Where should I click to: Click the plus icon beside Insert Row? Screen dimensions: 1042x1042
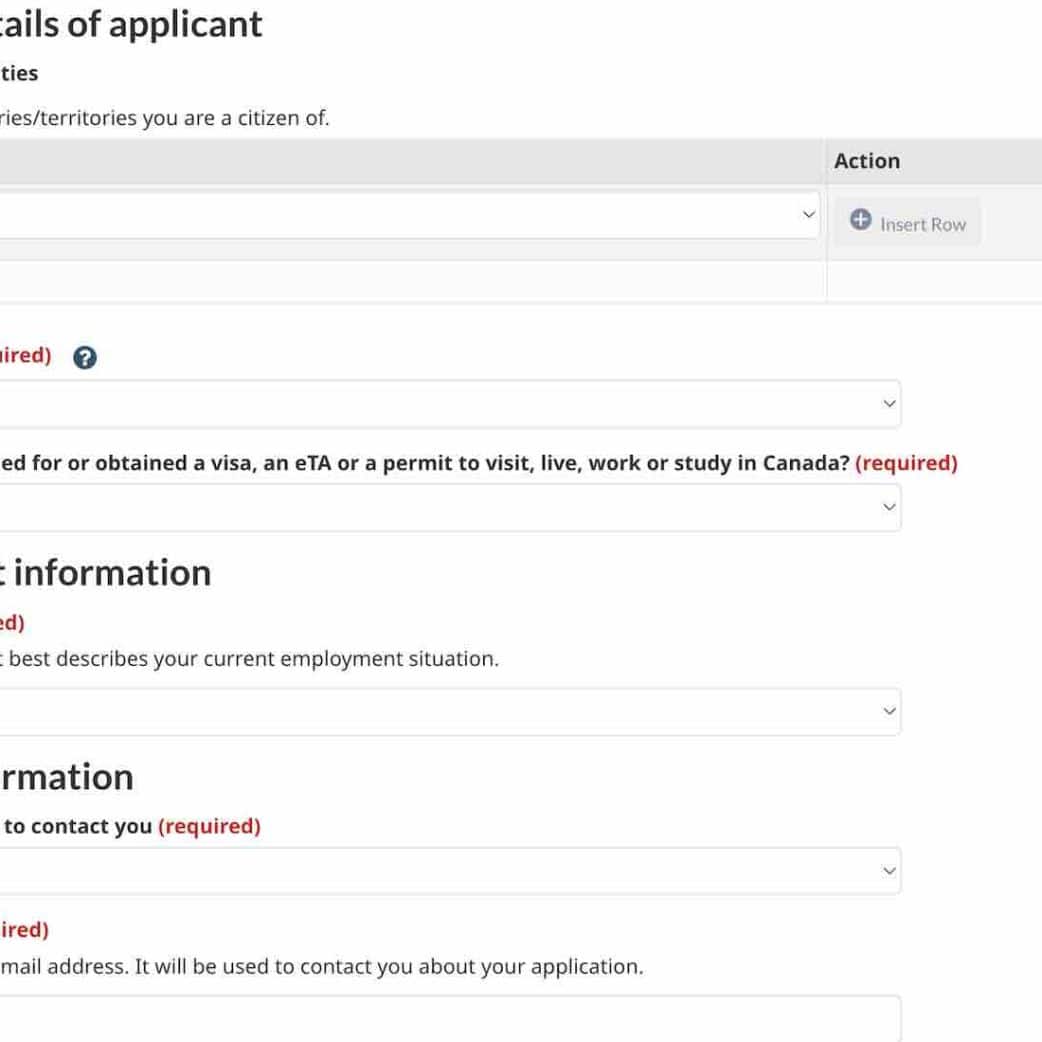[860, 220]
